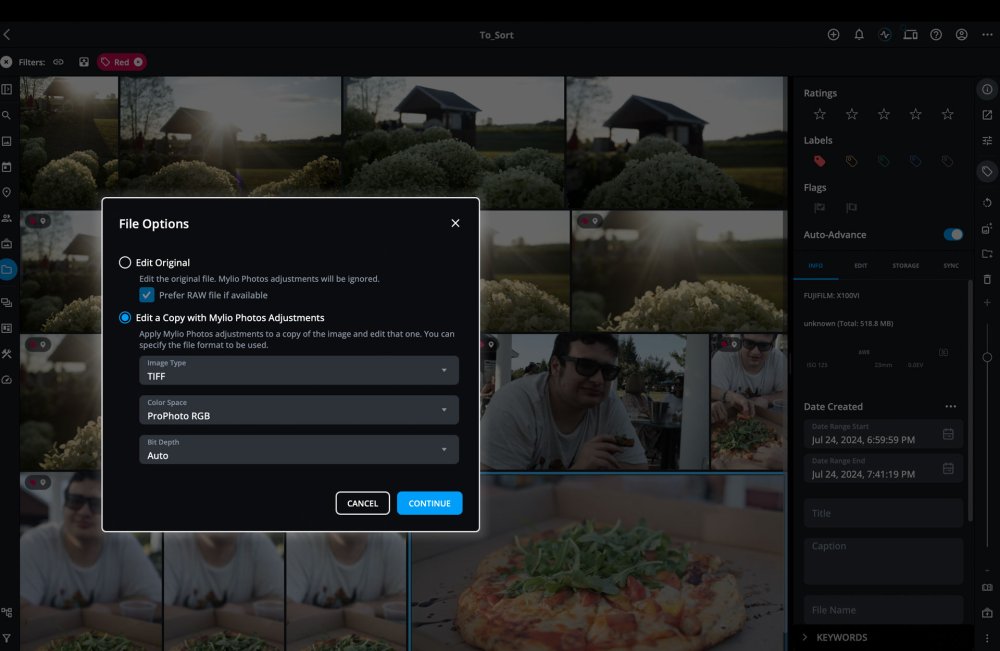The image size is (1000, 651).
Task: Adjust the thumbnail size slider on right strip
Action: click(x=987, y=358)
